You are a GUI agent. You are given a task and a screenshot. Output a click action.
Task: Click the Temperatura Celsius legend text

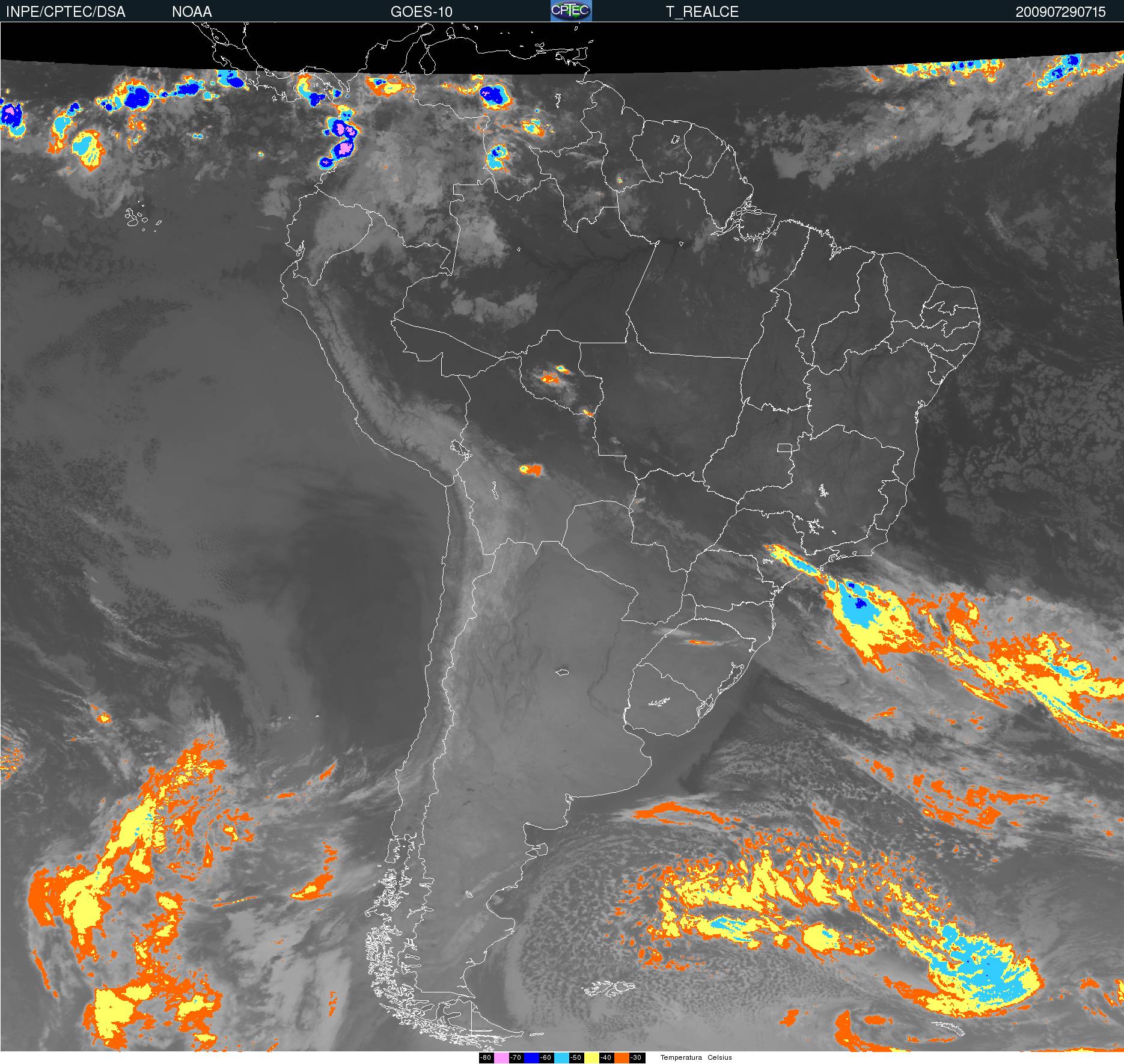coord(695,1057)
